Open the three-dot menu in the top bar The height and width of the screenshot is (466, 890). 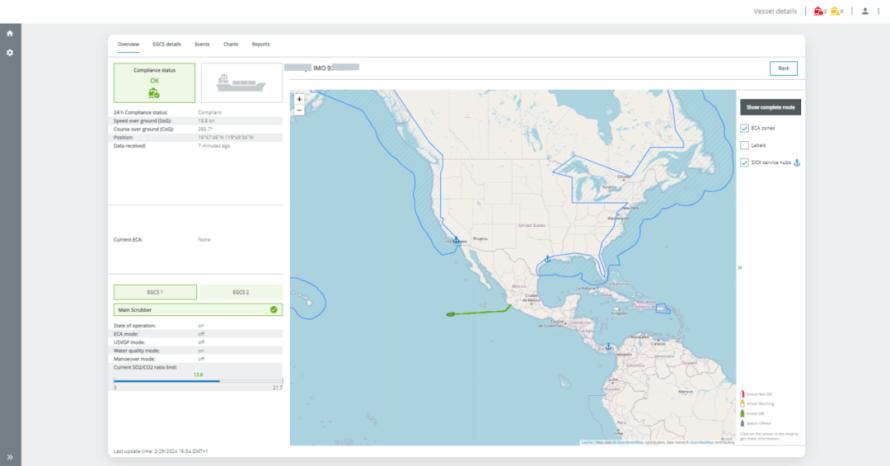click(x=878, y=11)
